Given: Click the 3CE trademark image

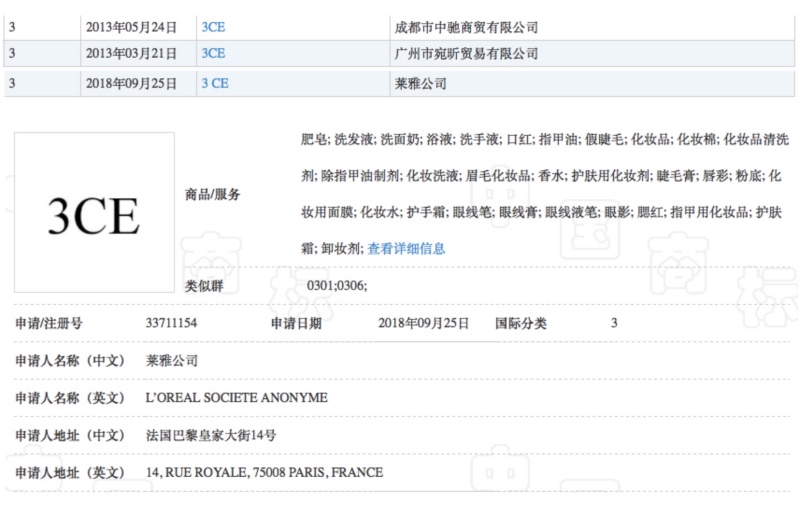Looking at the screenshot, I should 94,213.
